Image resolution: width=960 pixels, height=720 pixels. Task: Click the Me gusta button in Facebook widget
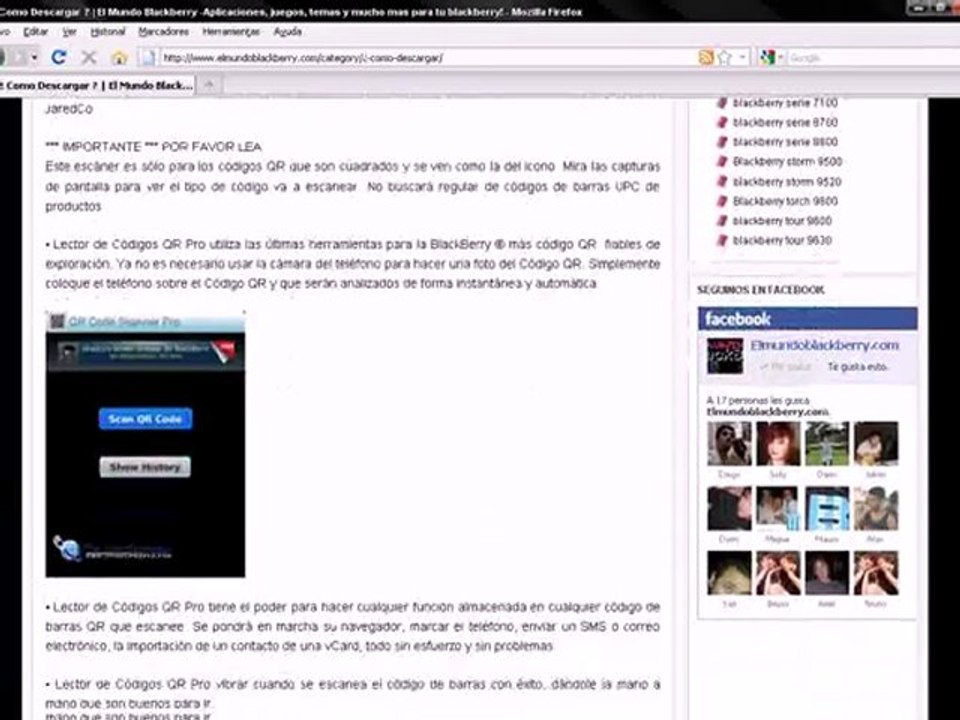[786, 367]
